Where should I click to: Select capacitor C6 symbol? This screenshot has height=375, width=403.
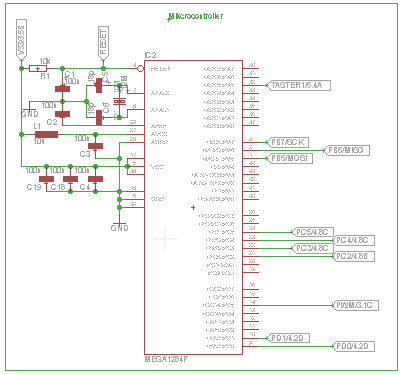point(99,117)
